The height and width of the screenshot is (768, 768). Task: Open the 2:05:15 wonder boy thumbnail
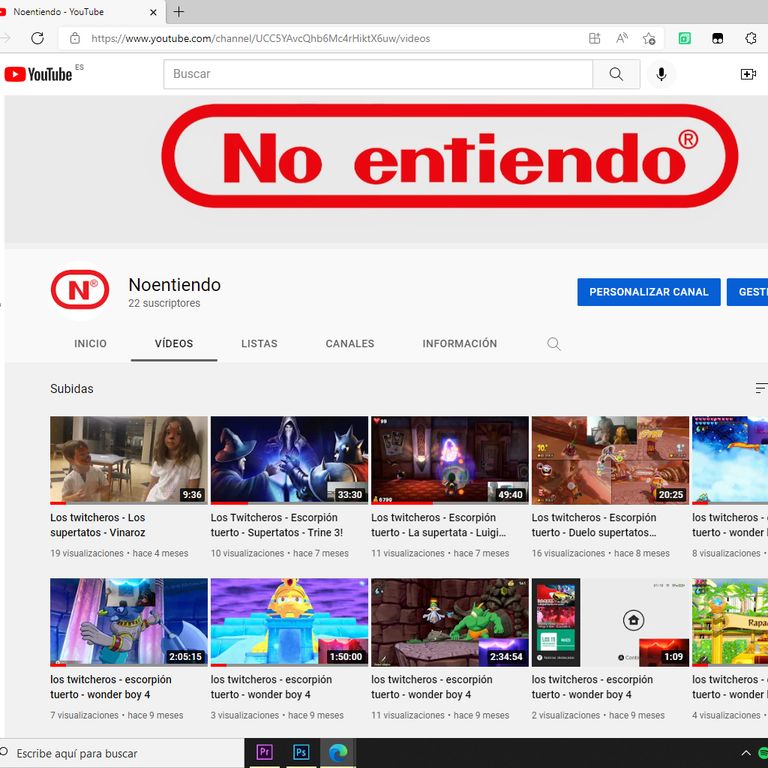[129, 622]
